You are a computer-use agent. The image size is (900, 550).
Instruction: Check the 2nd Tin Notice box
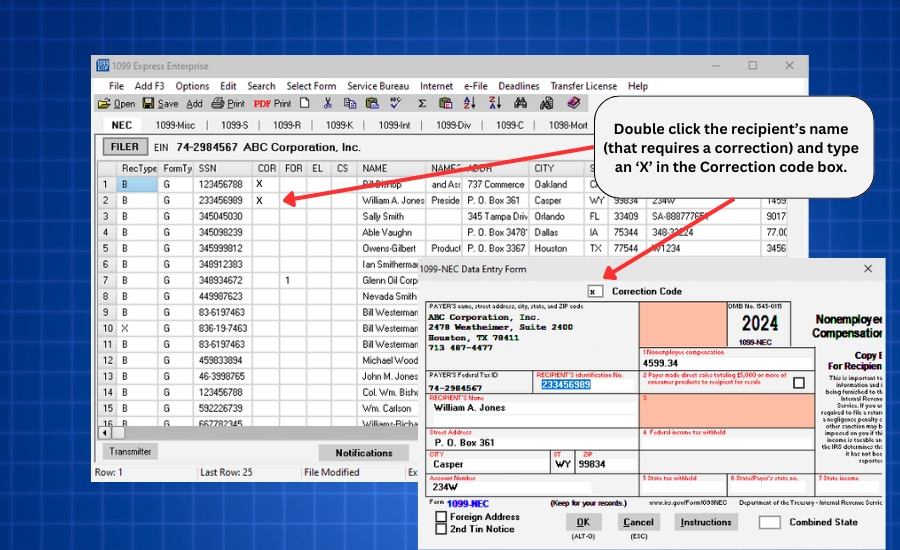click(441, 529)
